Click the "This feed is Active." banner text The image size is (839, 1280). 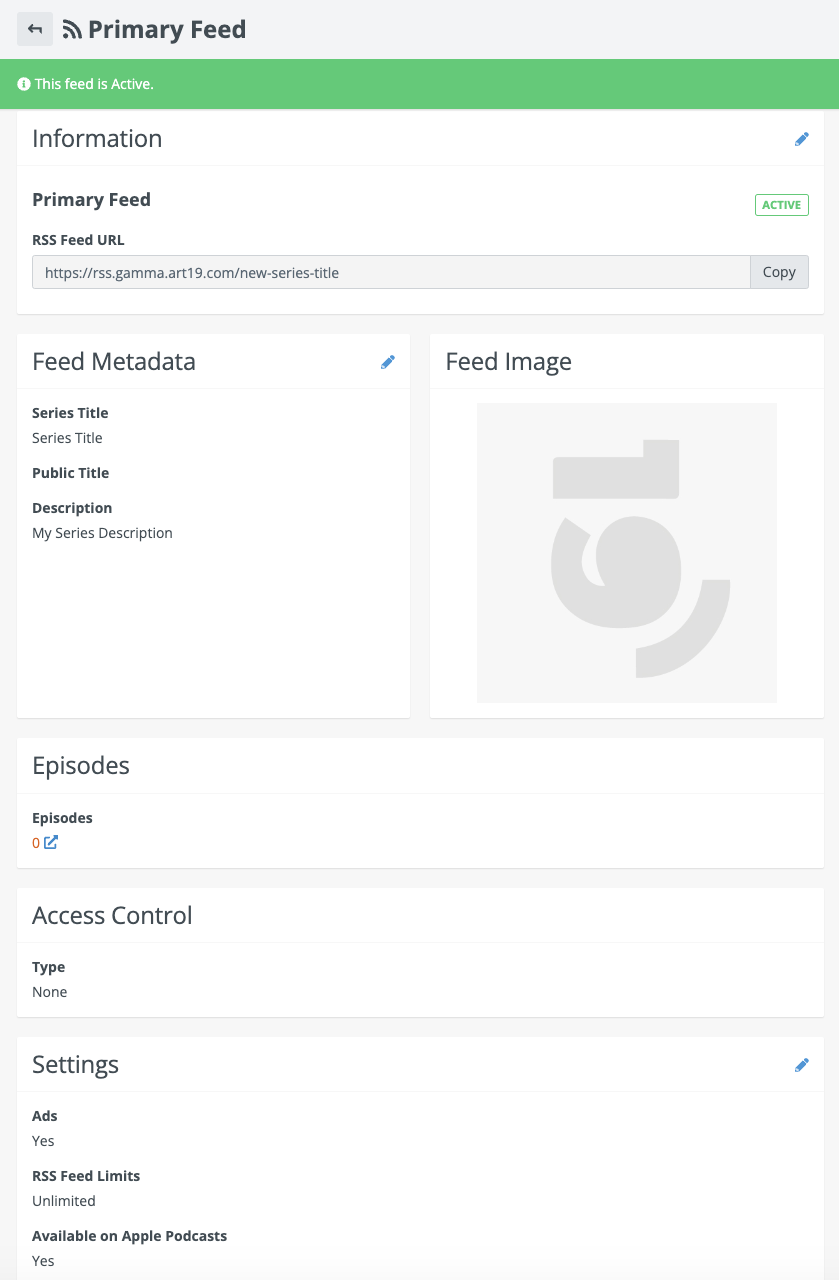94,84
